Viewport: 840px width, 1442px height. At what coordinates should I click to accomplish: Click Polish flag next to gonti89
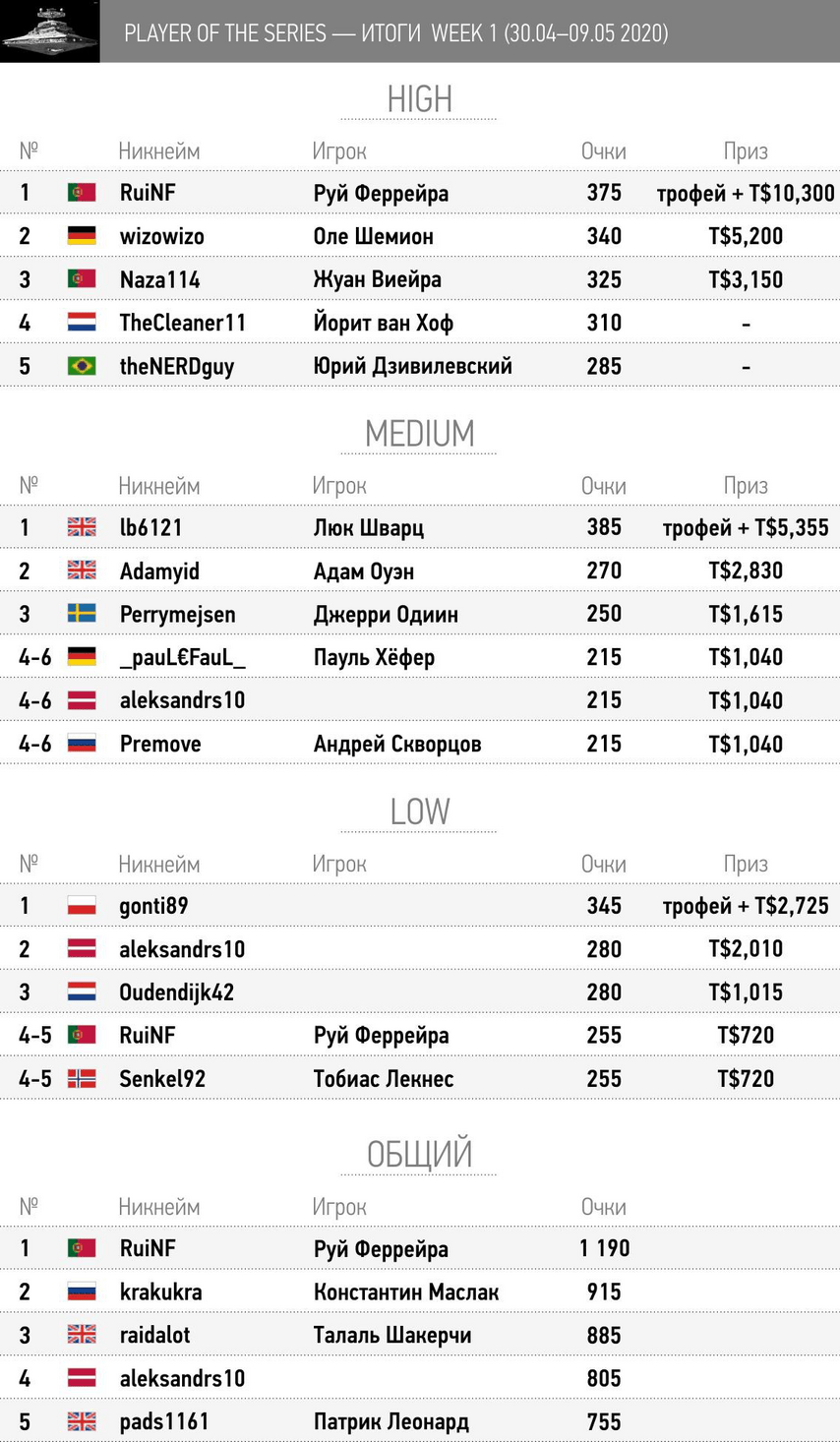pyautogui.click(x=82, y=906)
